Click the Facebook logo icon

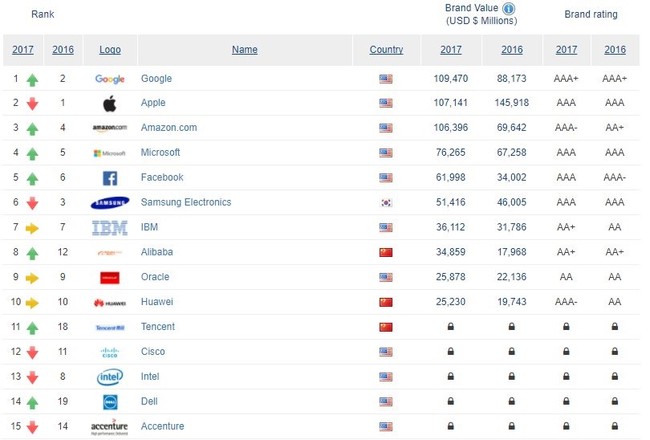tap(110, 178)
